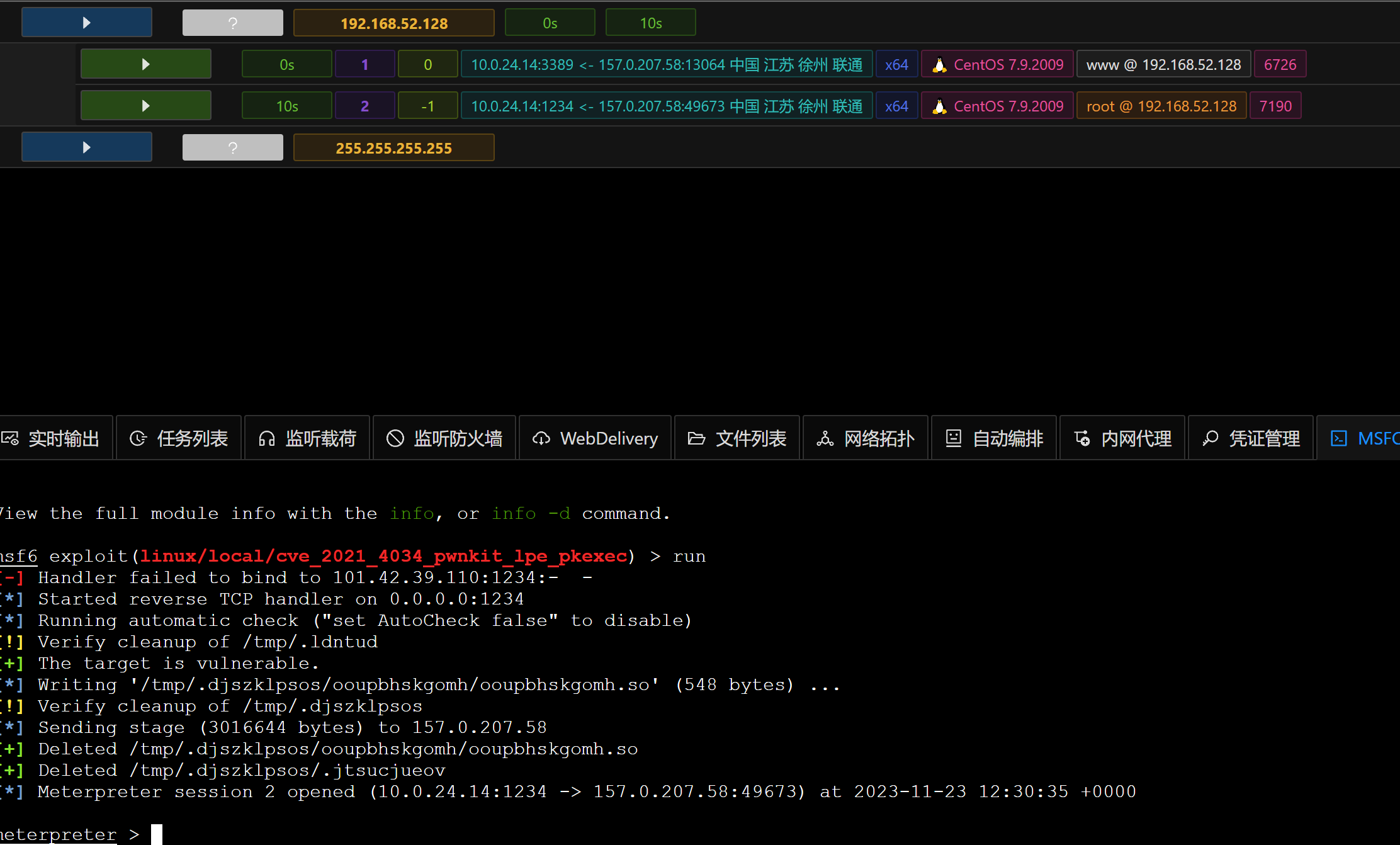Click the question mark tag beside 255.255.255.255
This screenshot has height=845, width=1400.
tap(233, 148)
